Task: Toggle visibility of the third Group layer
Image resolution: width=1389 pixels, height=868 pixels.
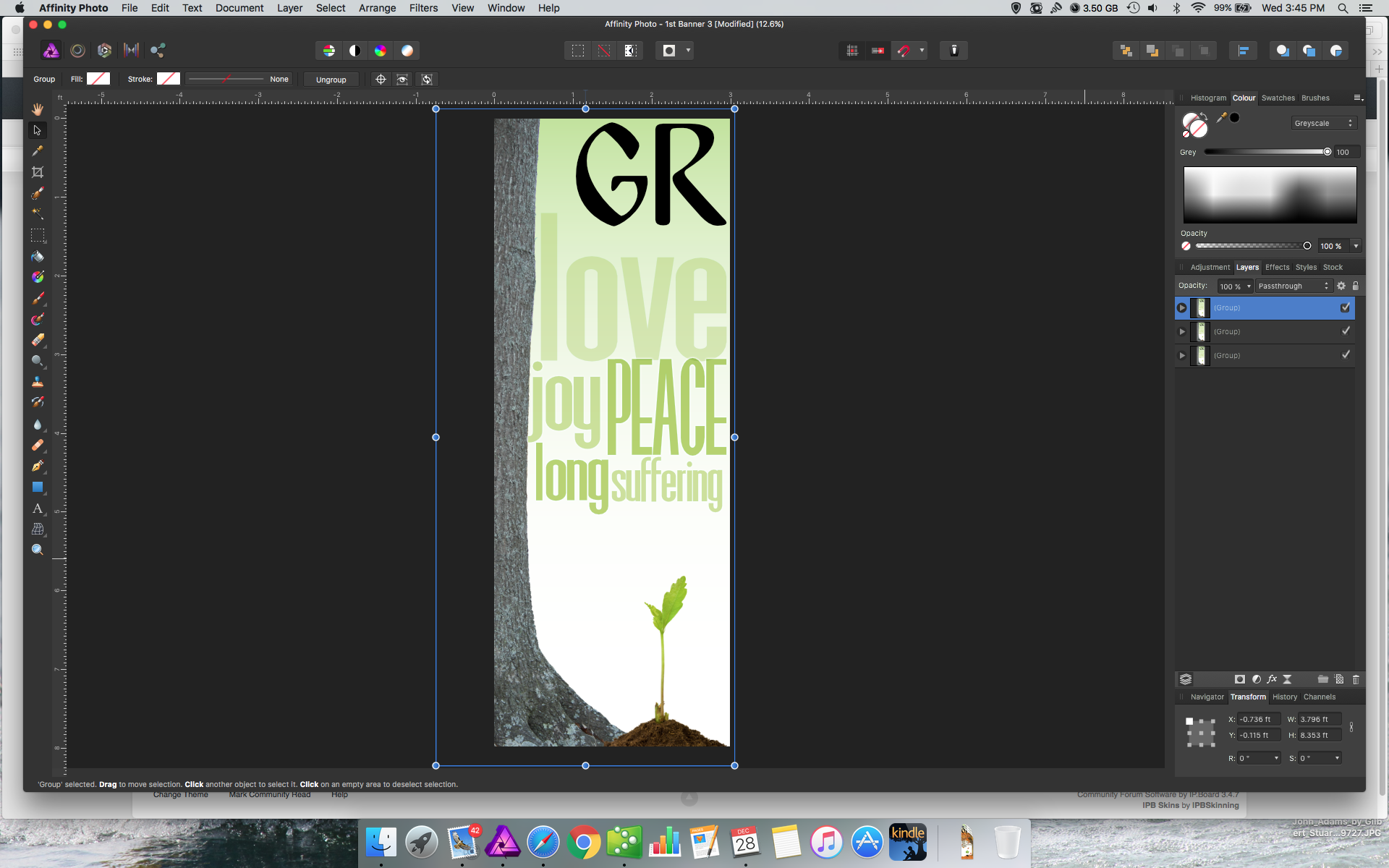Action: pos(1346,355)
